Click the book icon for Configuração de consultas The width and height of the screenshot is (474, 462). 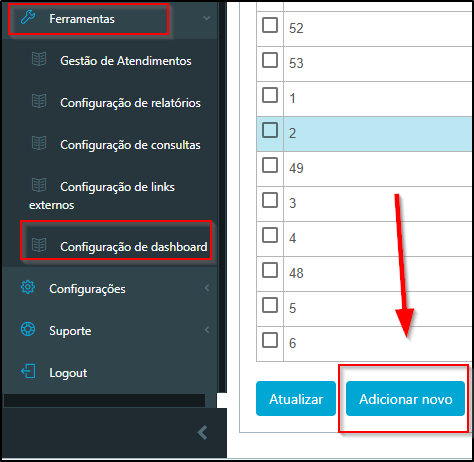(39, 143)
